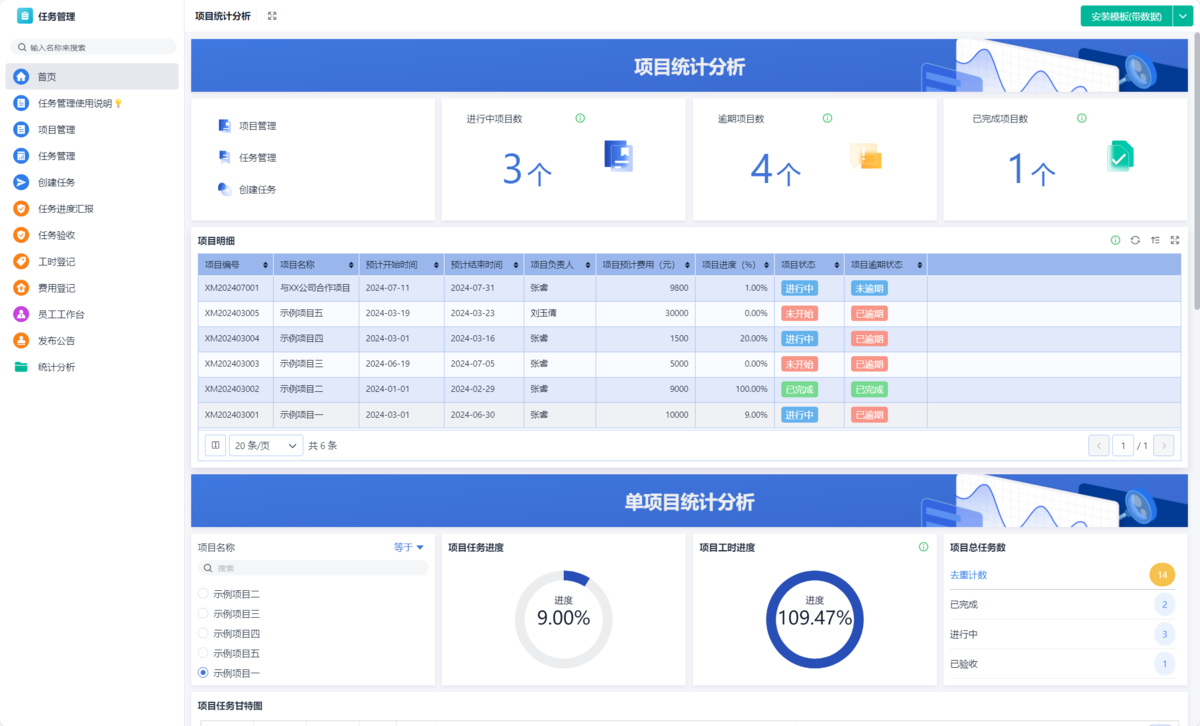The image size is (1200, 726).
Task: Expand 项目明细 table to fullscreen
Action: tap(1175, 240)
